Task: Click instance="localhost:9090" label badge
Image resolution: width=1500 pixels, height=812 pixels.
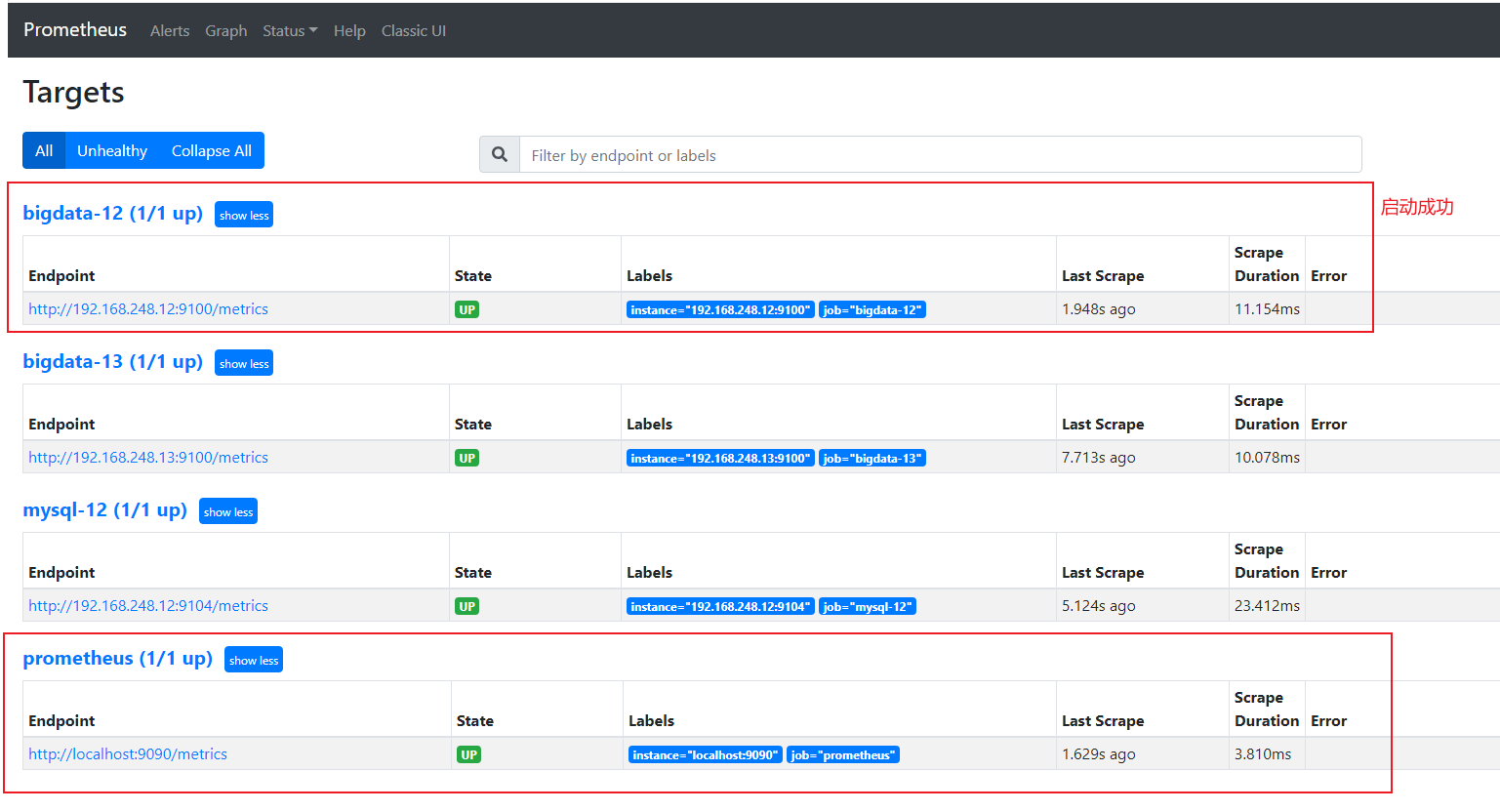Action: tap(706, 754)
